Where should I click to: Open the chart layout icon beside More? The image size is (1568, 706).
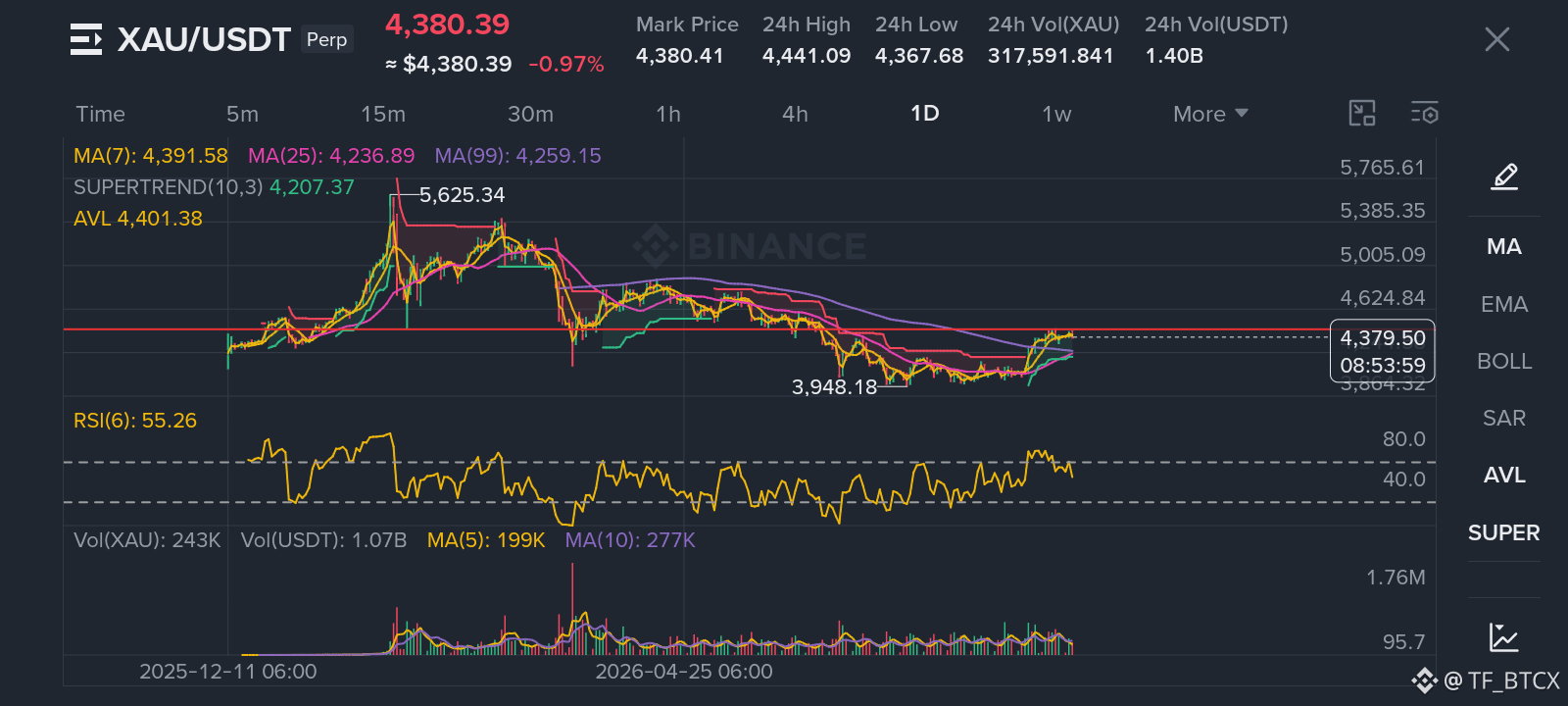coord(1362,114)
